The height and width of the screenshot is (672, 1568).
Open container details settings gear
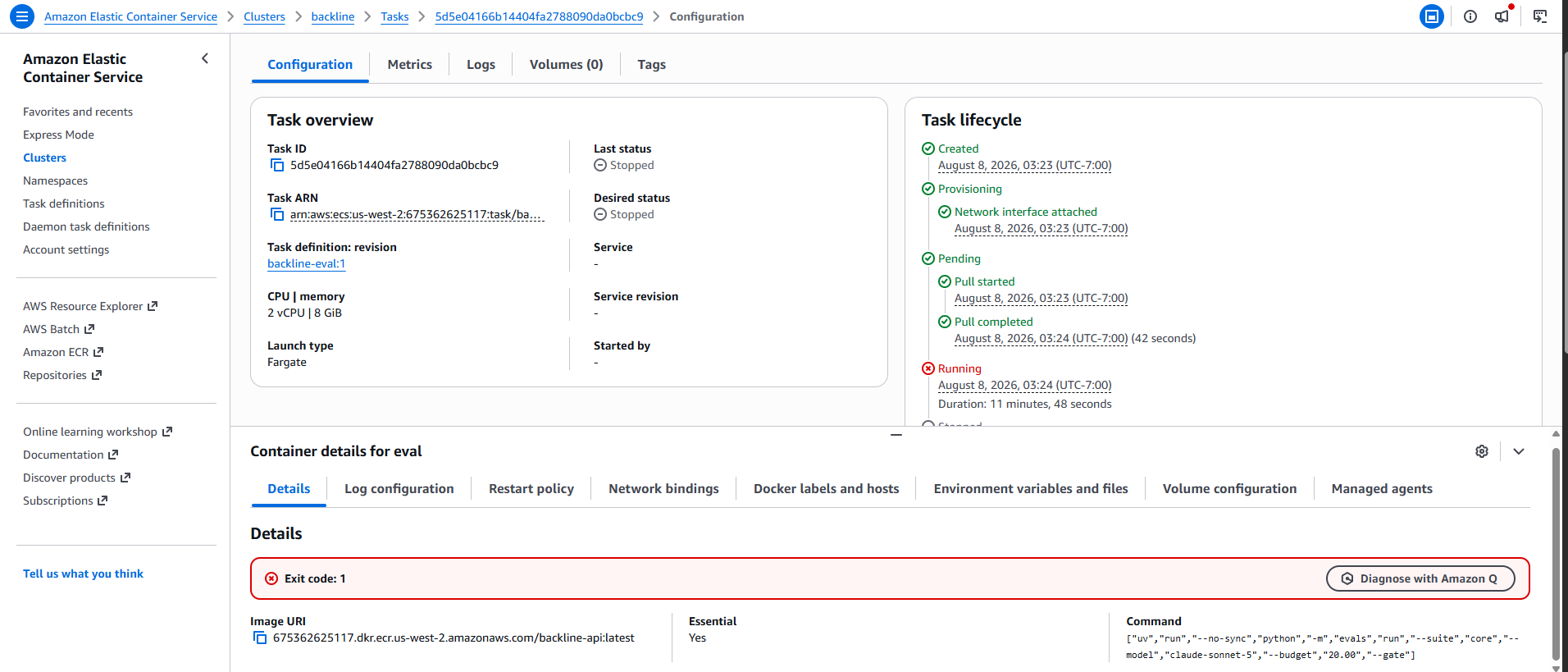(1482, 451)
